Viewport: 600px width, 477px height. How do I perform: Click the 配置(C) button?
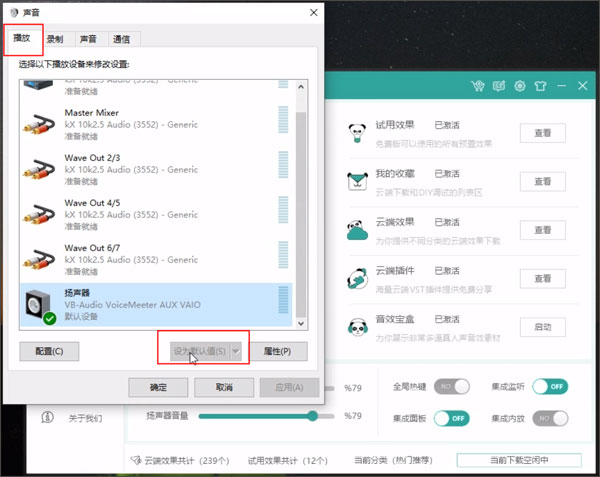[49, 351]
